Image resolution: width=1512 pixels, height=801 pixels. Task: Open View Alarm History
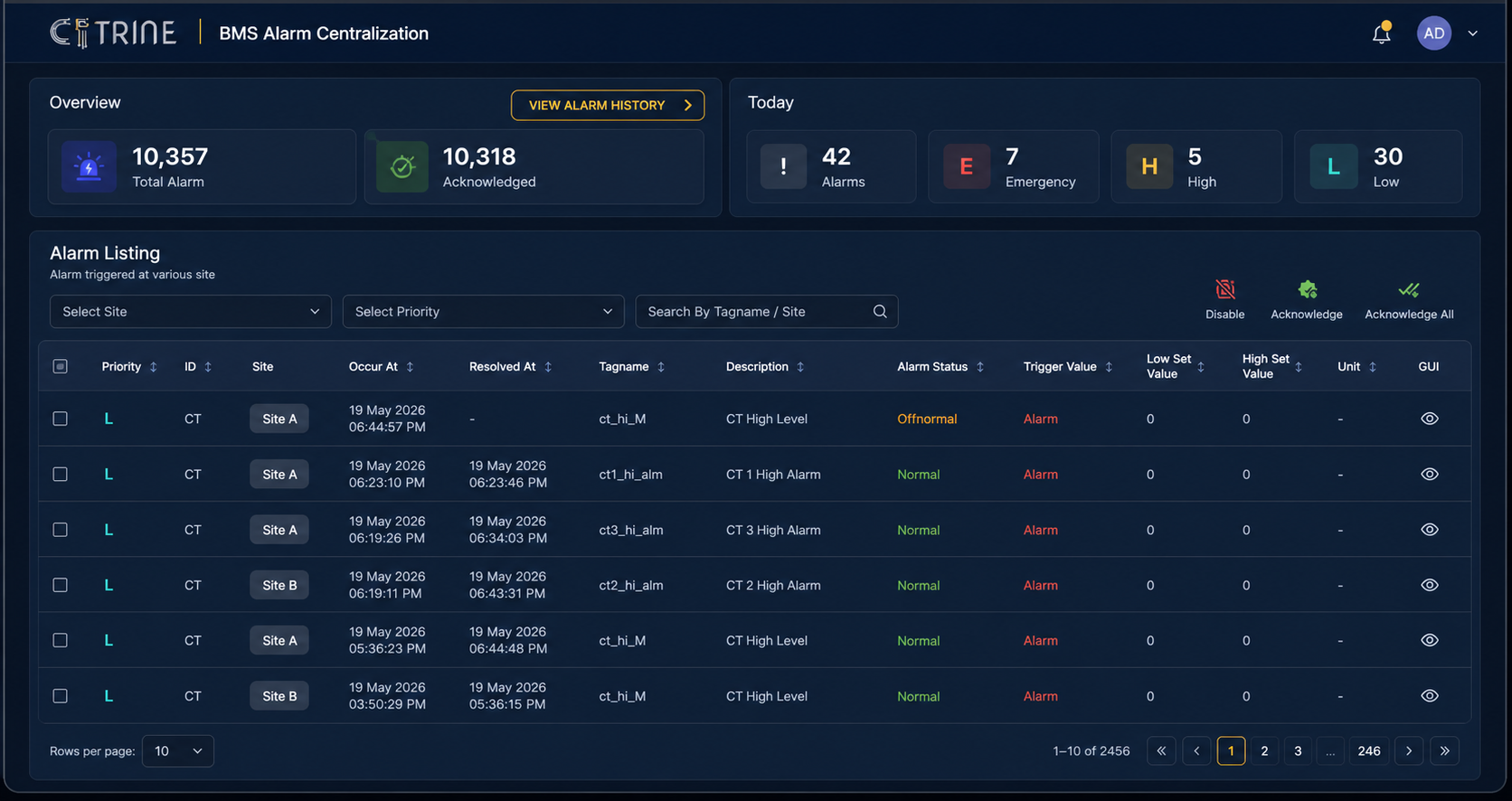(608, 105)
